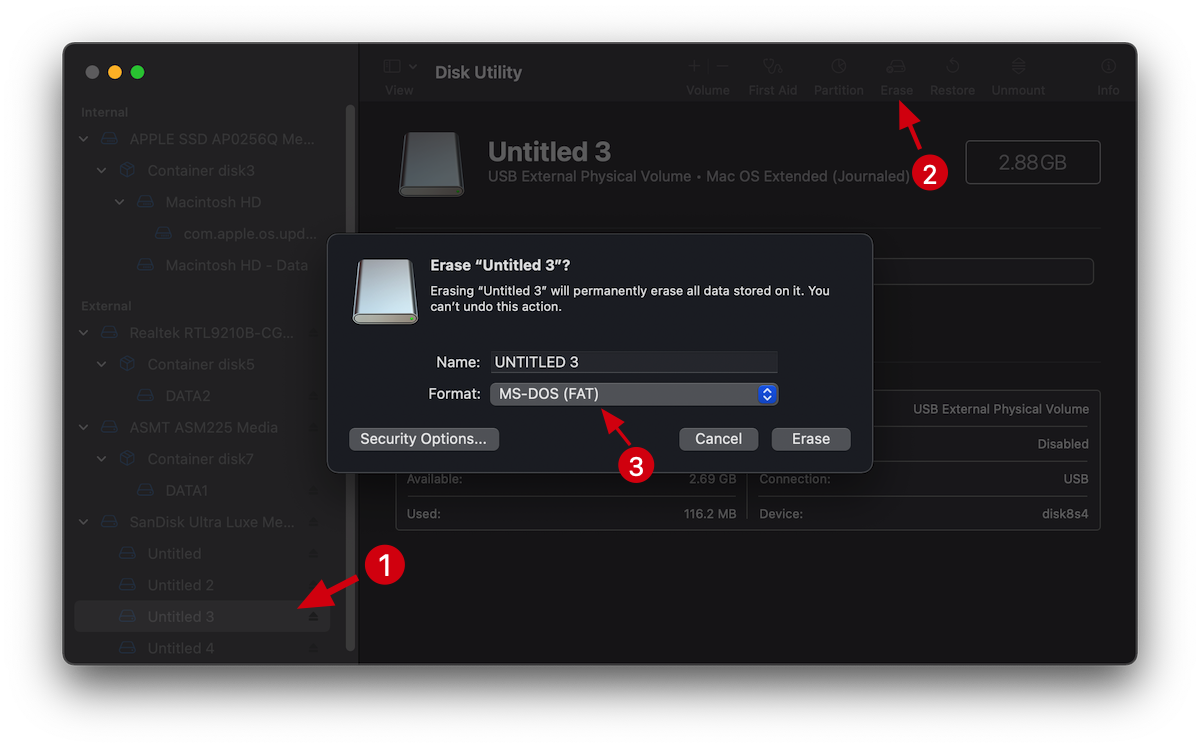Click the Security Options button
This screenshot has height=748, width=1200.
[x=423, y=438]
